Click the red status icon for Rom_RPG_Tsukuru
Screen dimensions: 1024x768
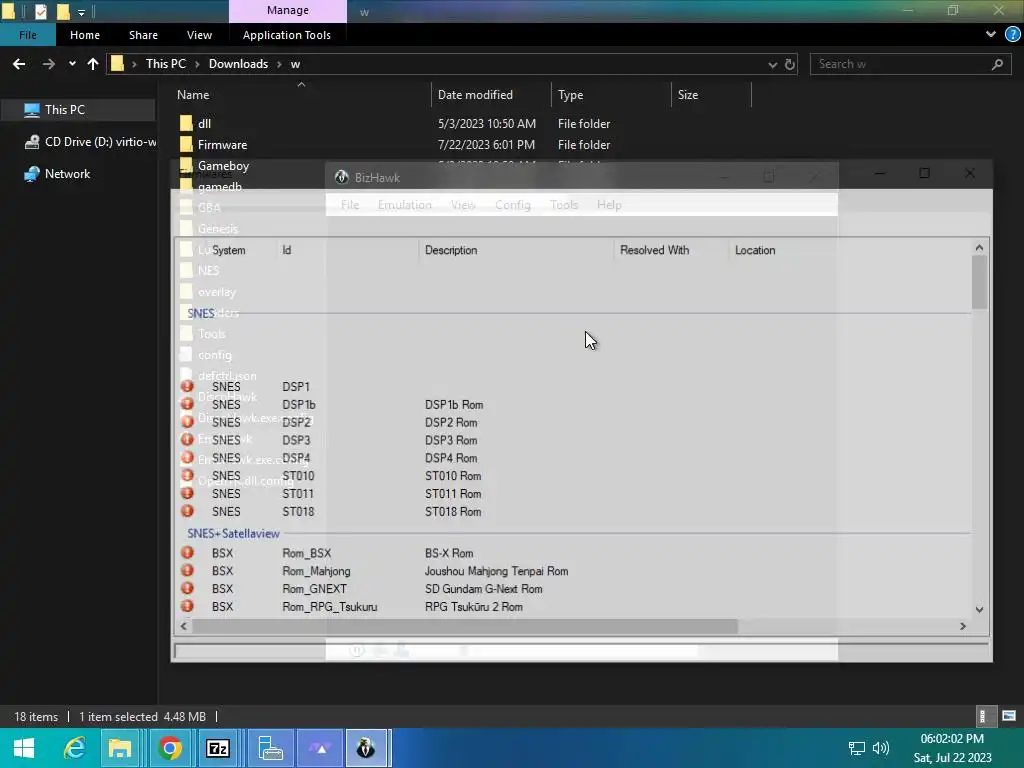187,606
